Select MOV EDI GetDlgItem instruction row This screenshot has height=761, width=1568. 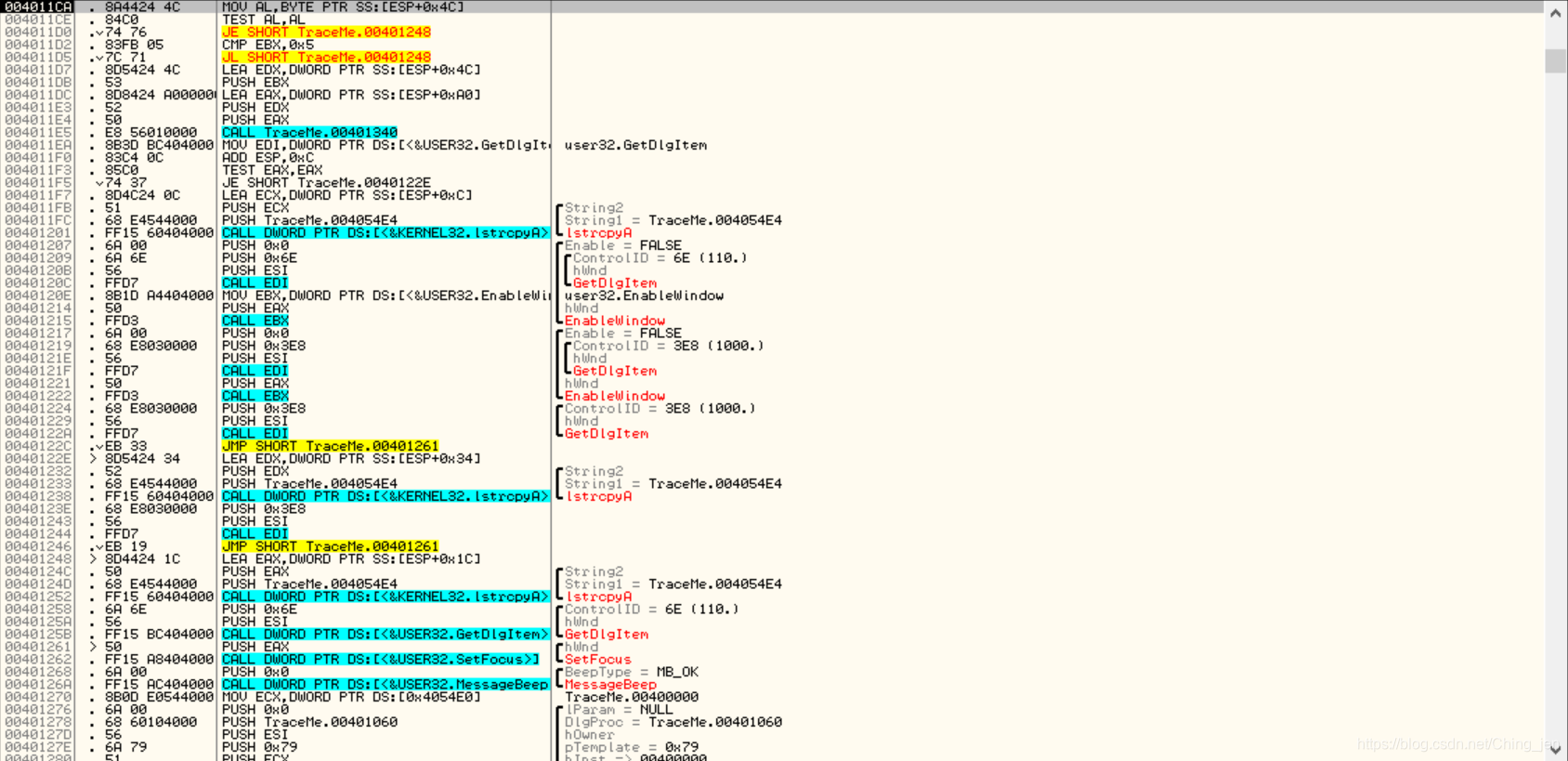coord(385,145)
